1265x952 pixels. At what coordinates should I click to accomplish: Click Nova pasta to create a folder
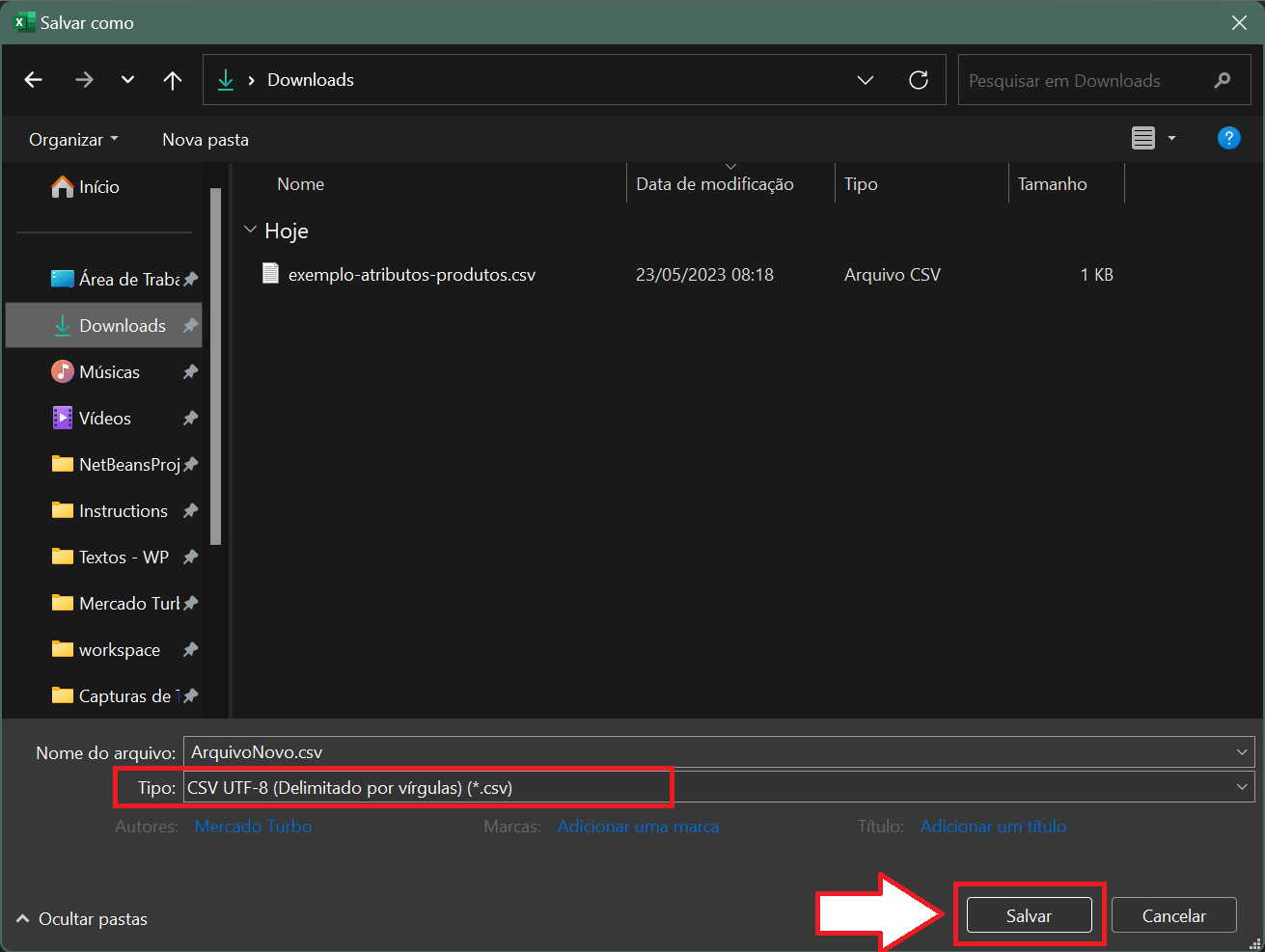click(205, 139)
